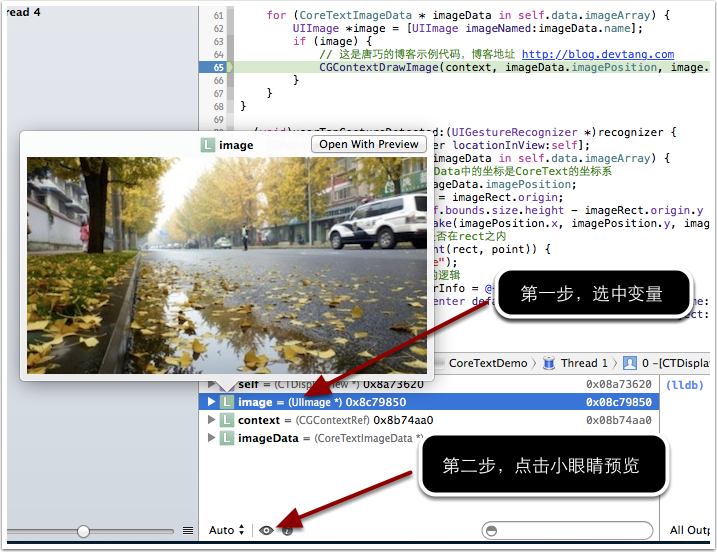Click the breakpoint marker on line 65
The image size is (717, 552).
(217, 67)
